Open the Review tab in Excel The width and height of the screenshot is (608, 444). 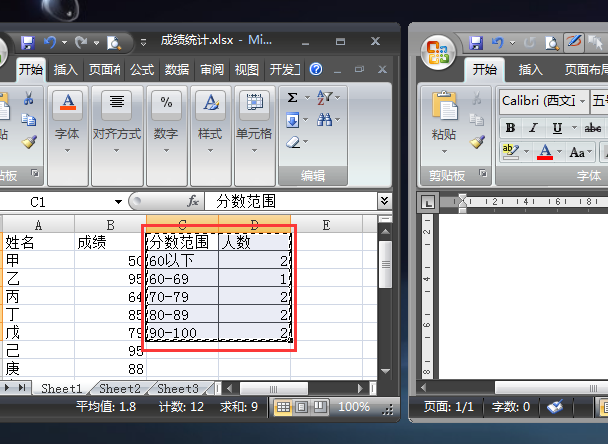click(x=212, y=70)
